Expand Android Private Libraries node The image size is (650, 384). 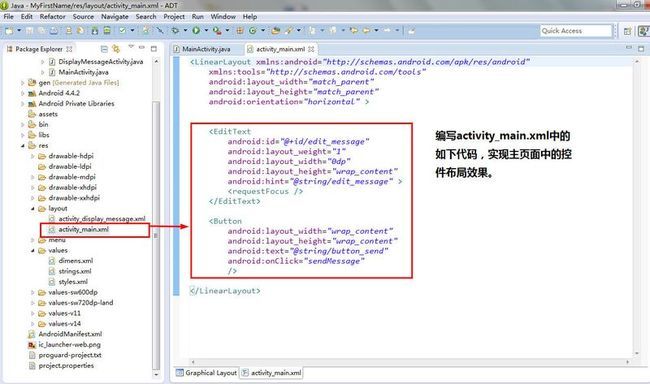click(23, 104)
